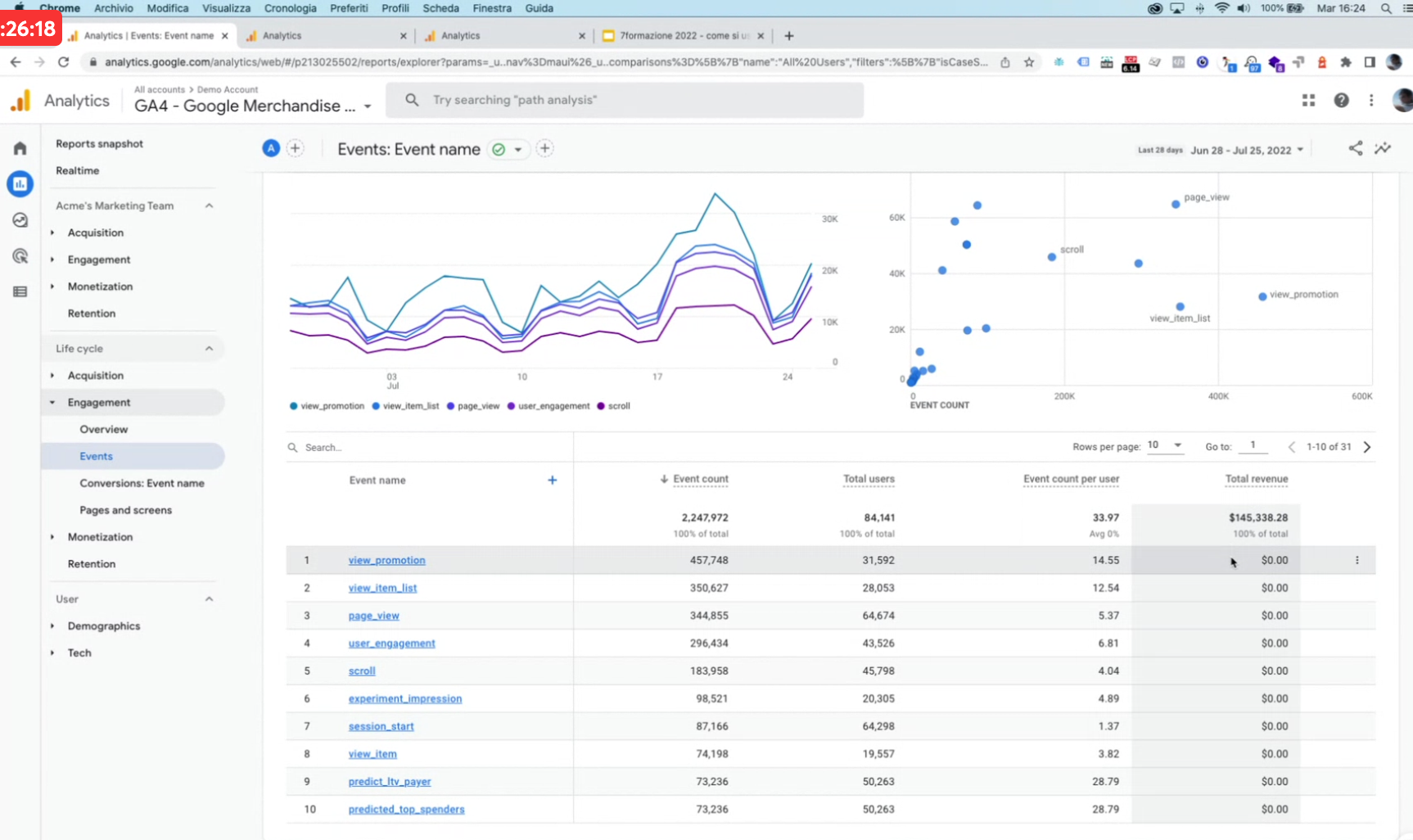Select Pages and screens report
The image size is (1413, 840).
coord(125,510)
